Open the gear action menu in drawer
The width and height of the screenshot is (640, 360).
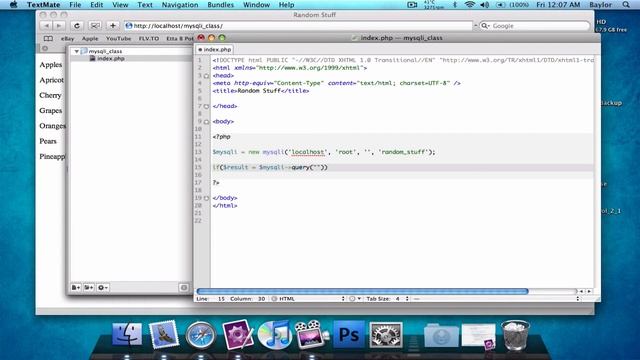click(103, 288)
